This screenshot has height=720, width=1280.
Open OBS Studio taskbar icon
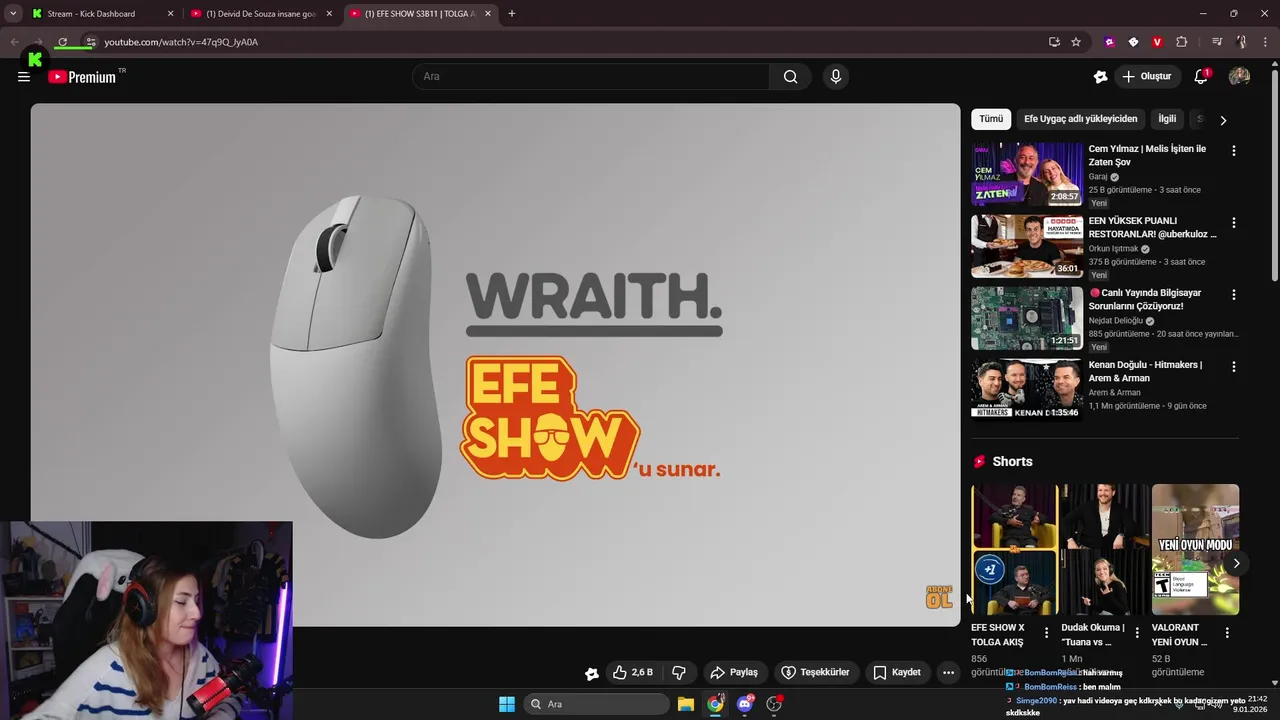(774, 704)
